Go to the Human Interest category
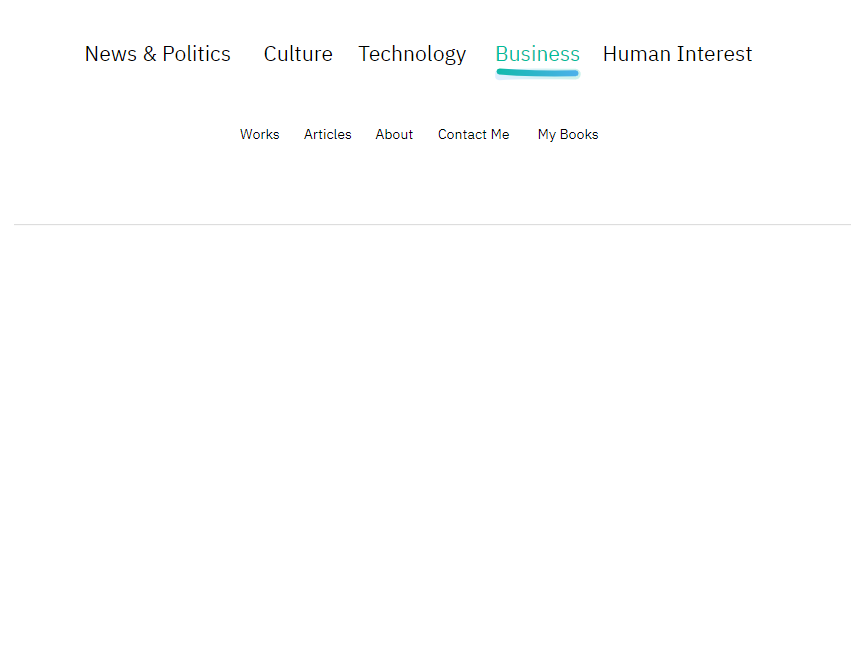This screenshot has height=655, width=865. tap(677, 54)
